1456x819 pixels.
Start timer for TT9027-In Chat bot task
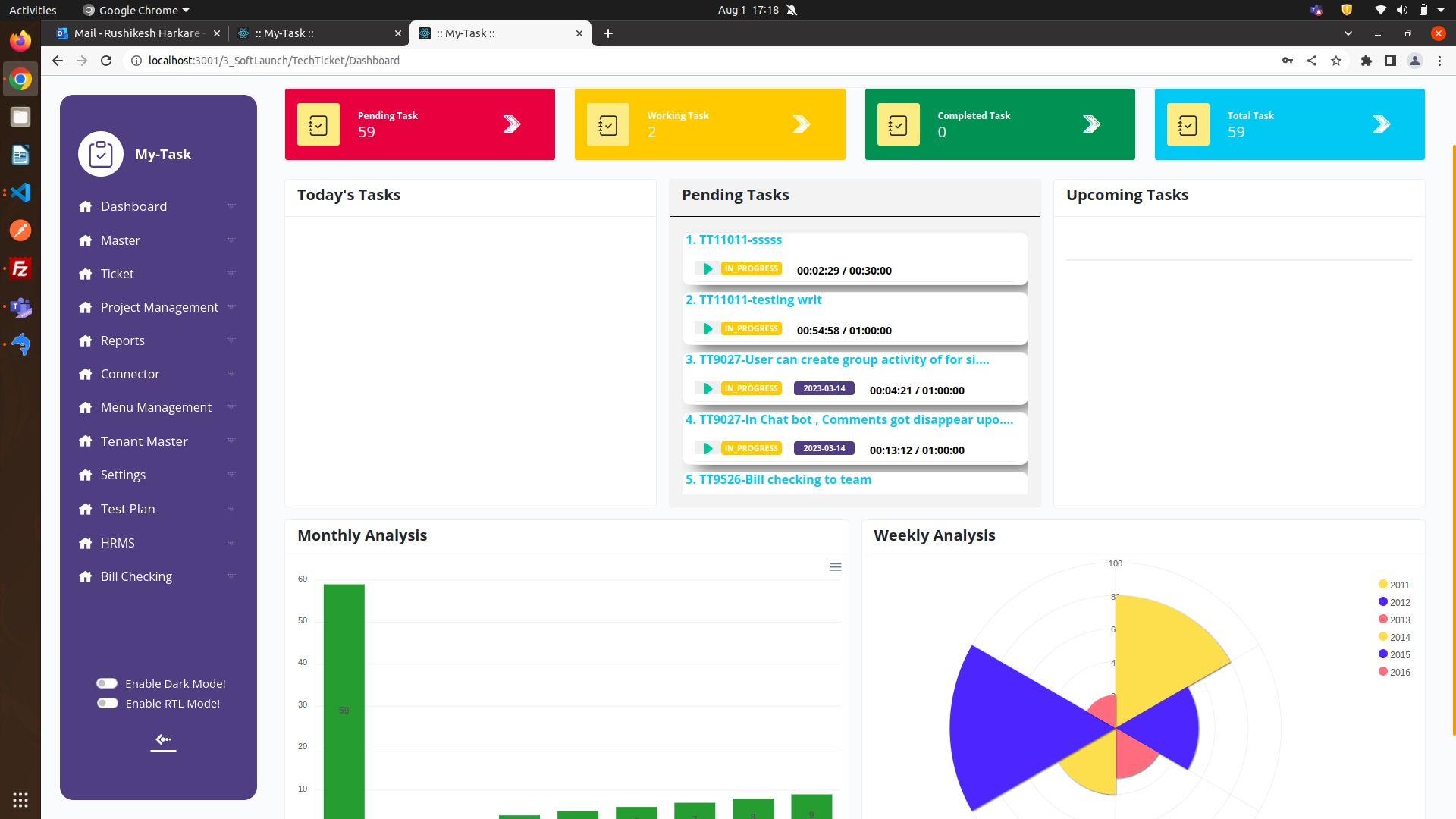point(707,449)
